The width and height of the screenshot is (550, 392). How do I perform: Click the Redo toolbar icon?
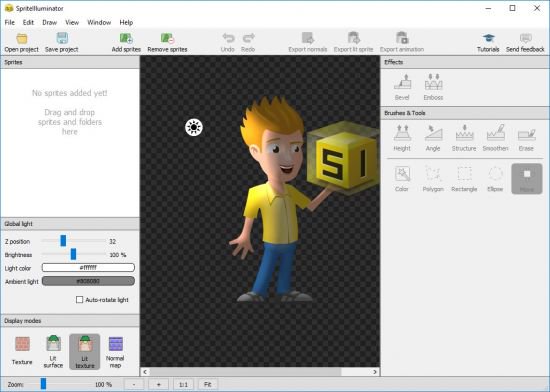pyautogui.click(x=248, y=38)
